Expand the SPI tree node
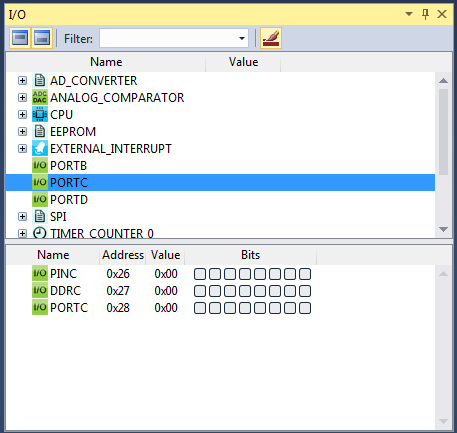The image size is (457, 433). (22, 216)
